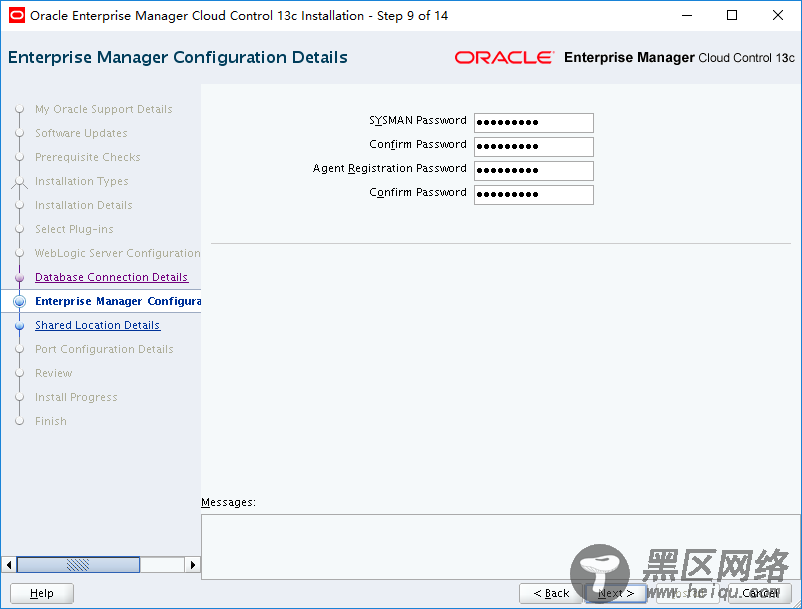Click the Review step
This screenshot has width=802, height=609.
54,373
